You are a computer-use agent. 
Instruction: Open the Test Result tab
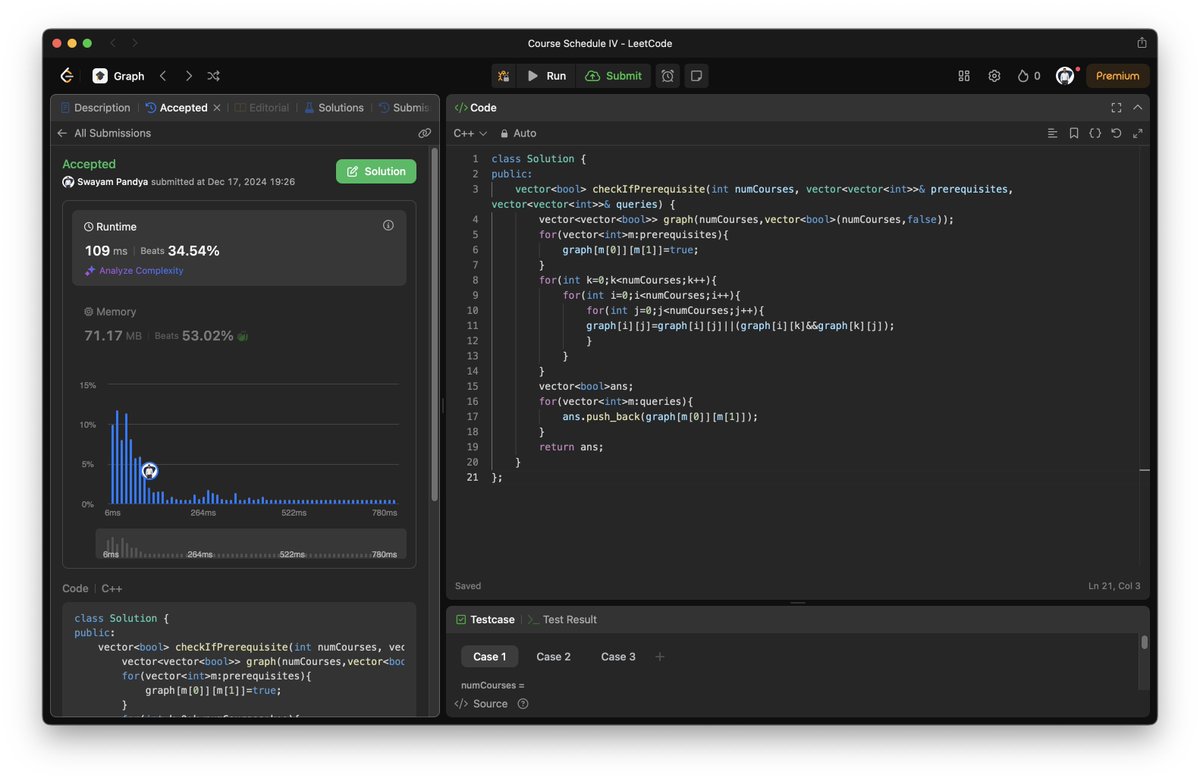coord(562,620)
